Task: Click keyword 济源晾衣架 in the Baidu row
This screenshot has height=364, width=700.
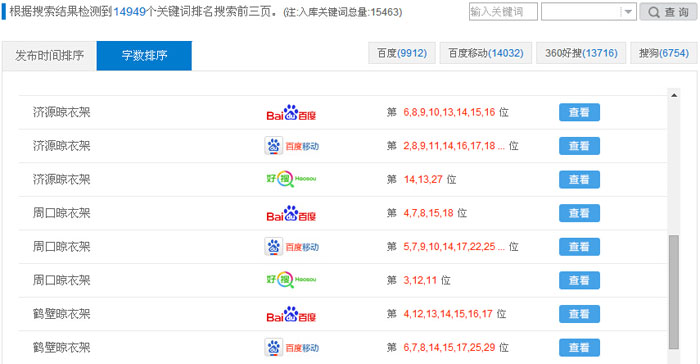Action: coord(62,112)
